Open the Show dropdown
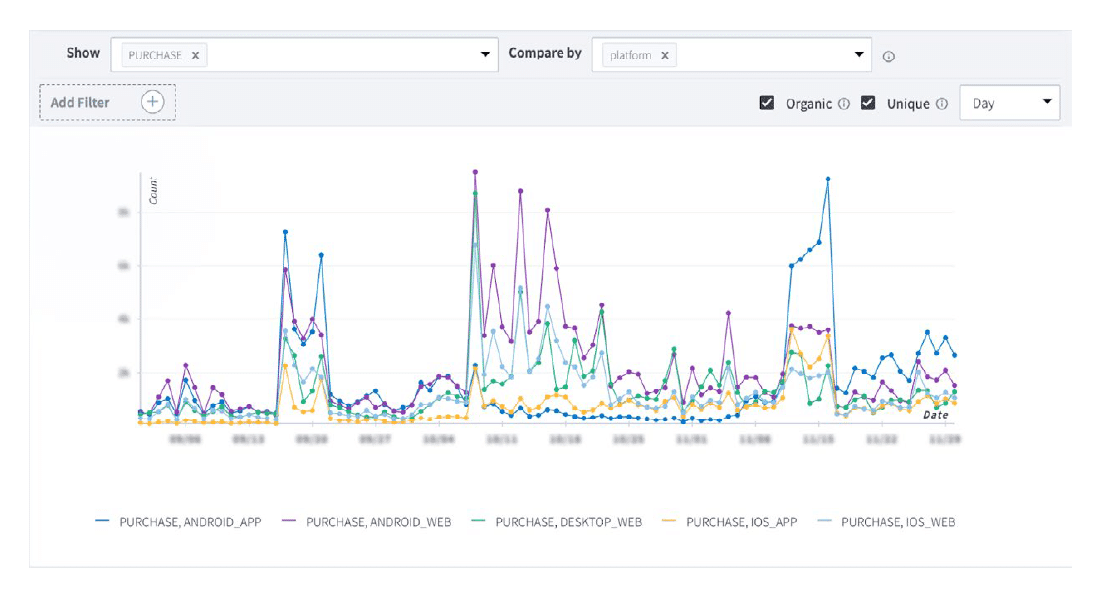1100x598 pixels. click(x=486, y=54)
